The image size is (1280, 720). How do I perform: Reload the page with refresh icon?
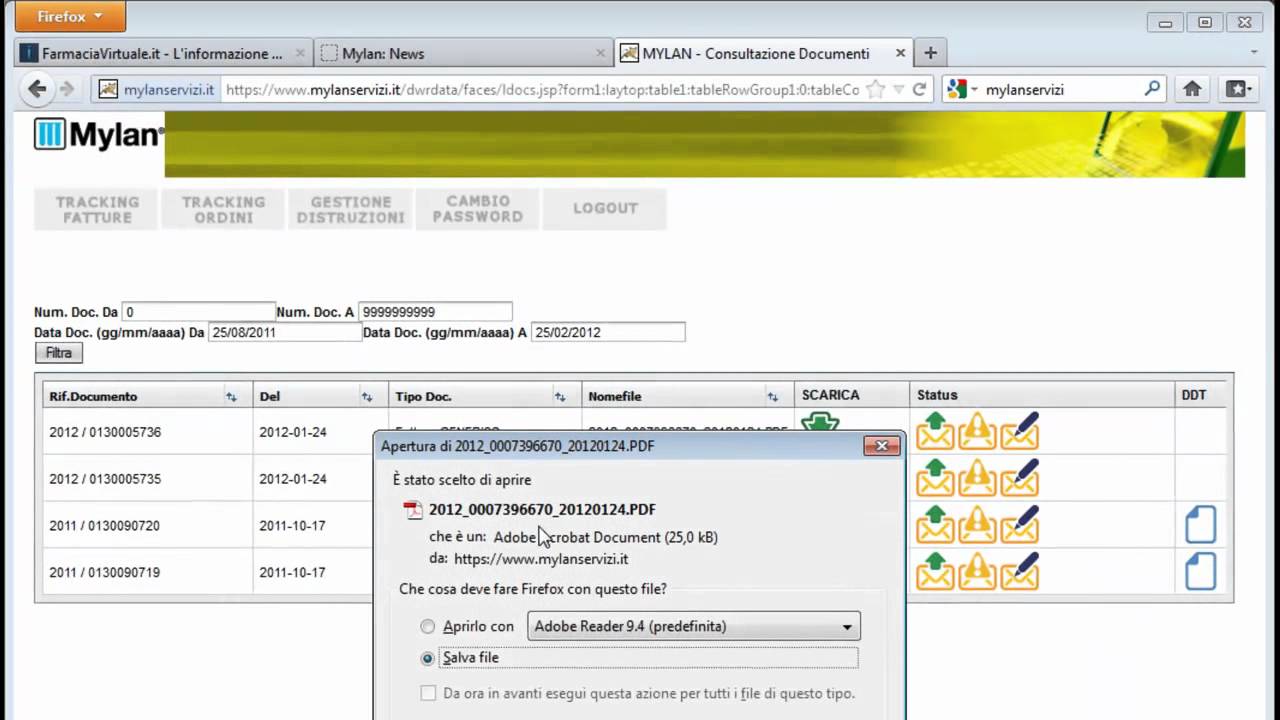[x=919, y=89]
